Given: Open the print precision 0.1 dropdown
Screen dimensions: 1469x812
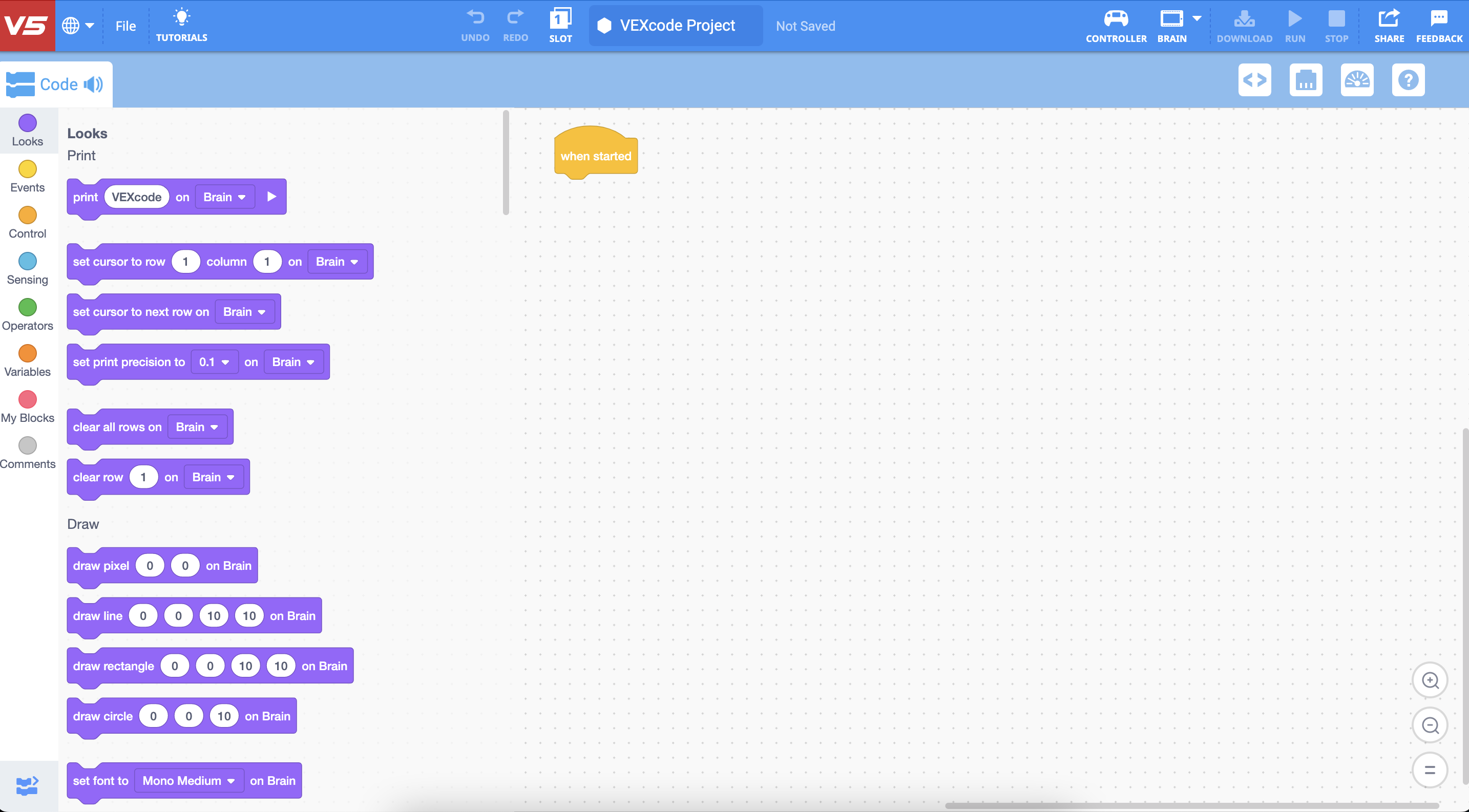Looking at the screenshot, I should (215, 361).
